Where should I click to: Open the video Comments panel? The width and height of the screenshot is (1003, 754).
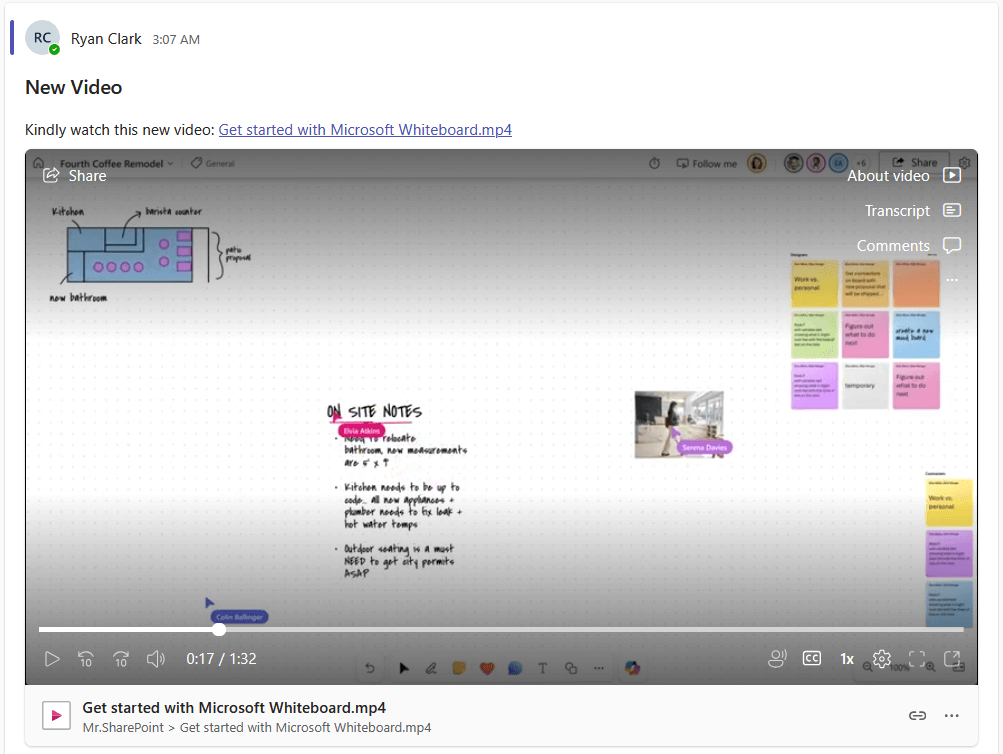[x=908, y=246]
